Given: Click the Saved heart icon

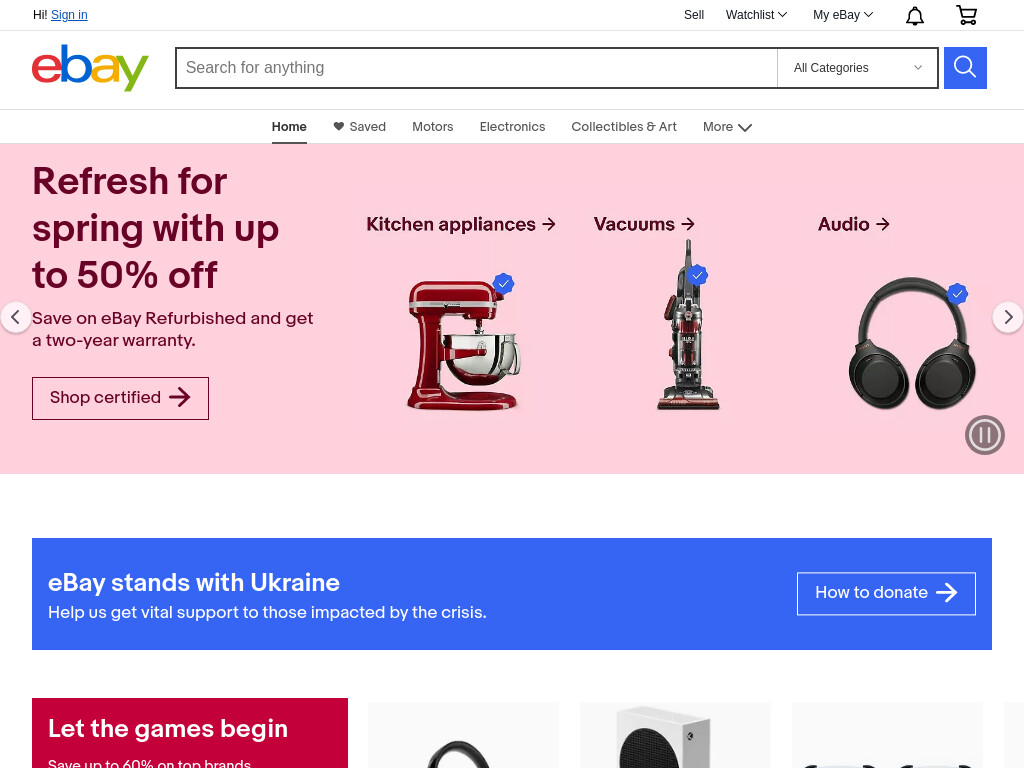Looking at the screenshot, I should coord(338,126).
